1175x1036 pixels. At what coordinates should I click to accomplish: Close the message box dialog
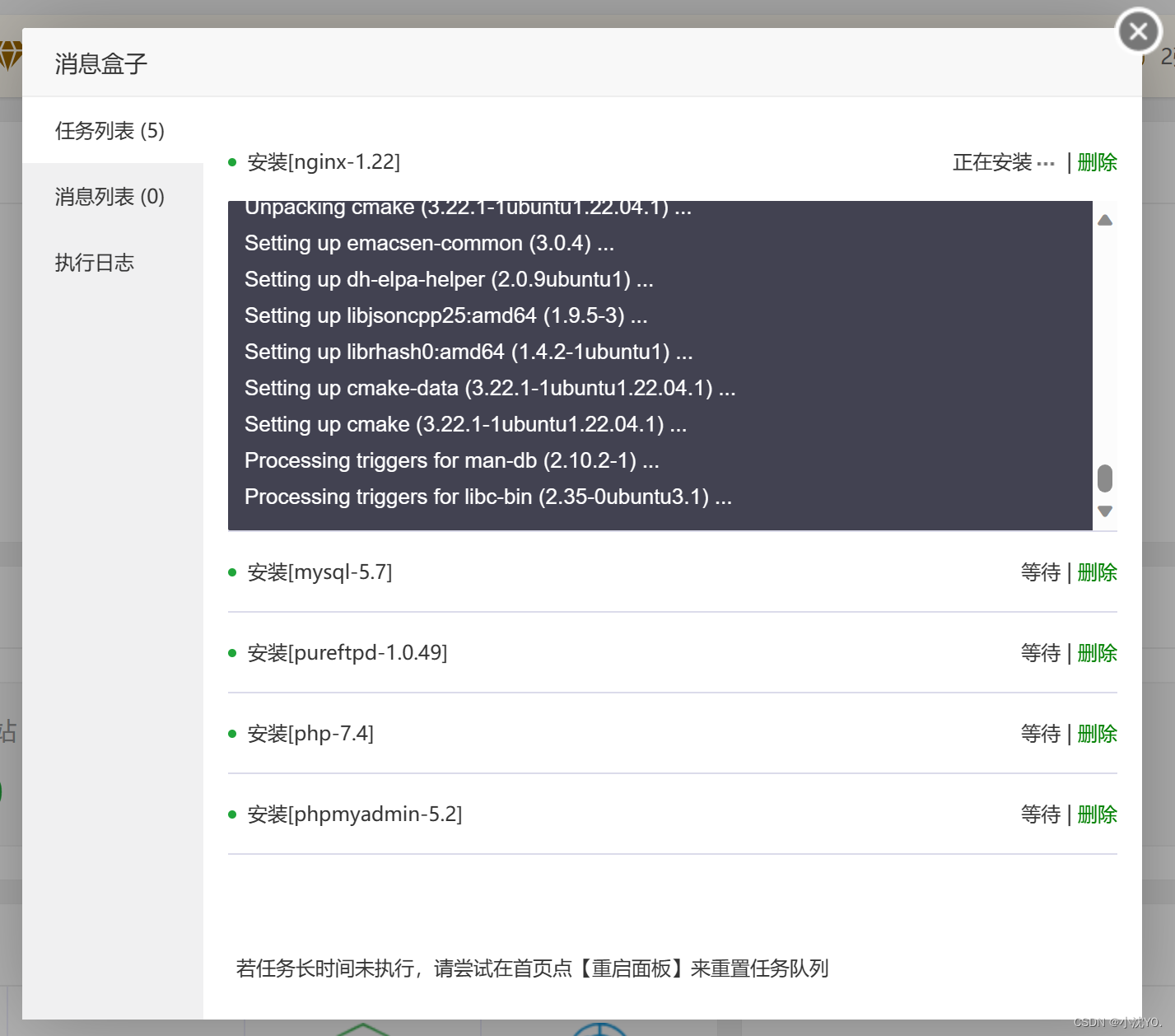click(1139, 31)
